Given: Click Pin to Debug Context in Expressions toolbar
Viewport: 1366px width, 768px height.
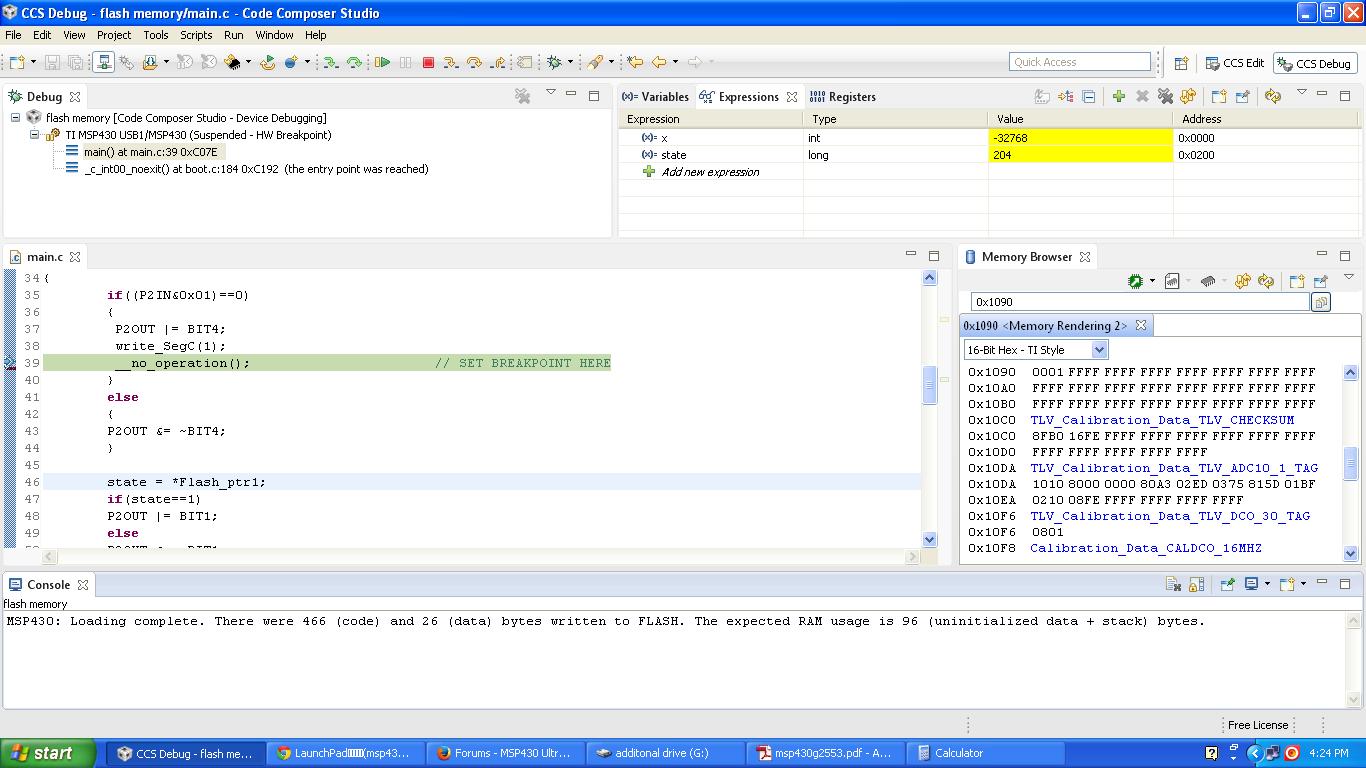Looking at the screenshot, I should point(1241,96).
